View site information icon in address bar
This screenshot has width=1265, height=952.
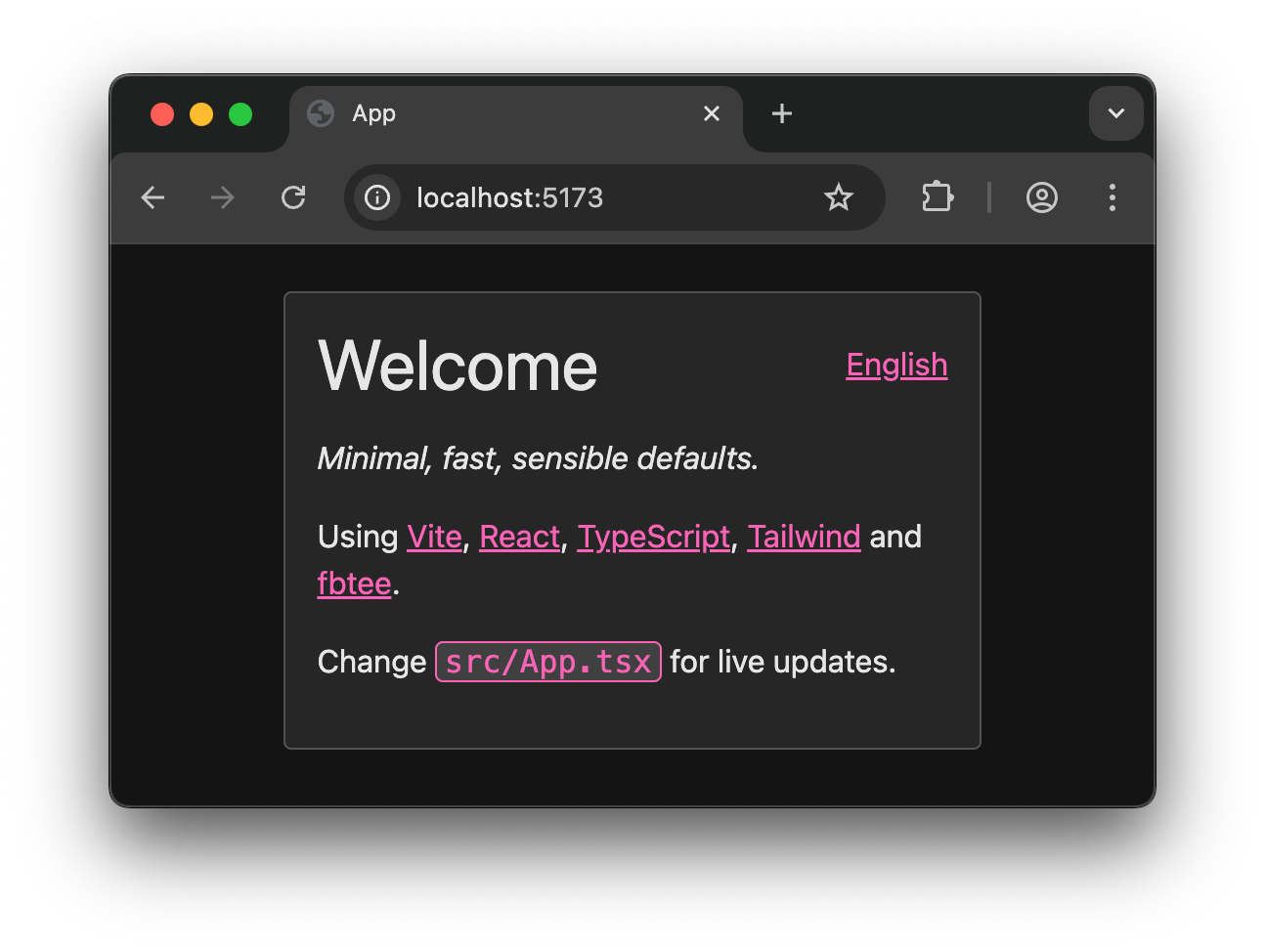coord(377,197)
